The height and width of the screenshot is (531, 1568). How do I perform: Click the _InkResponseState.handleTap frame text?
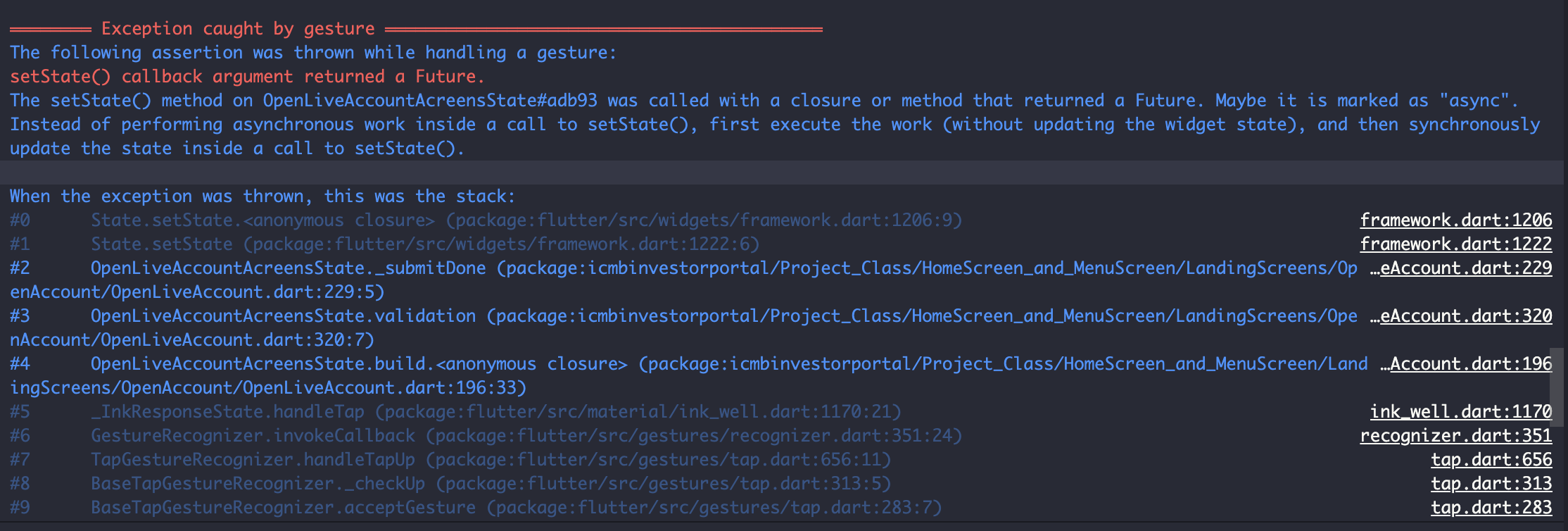[227, 412]
